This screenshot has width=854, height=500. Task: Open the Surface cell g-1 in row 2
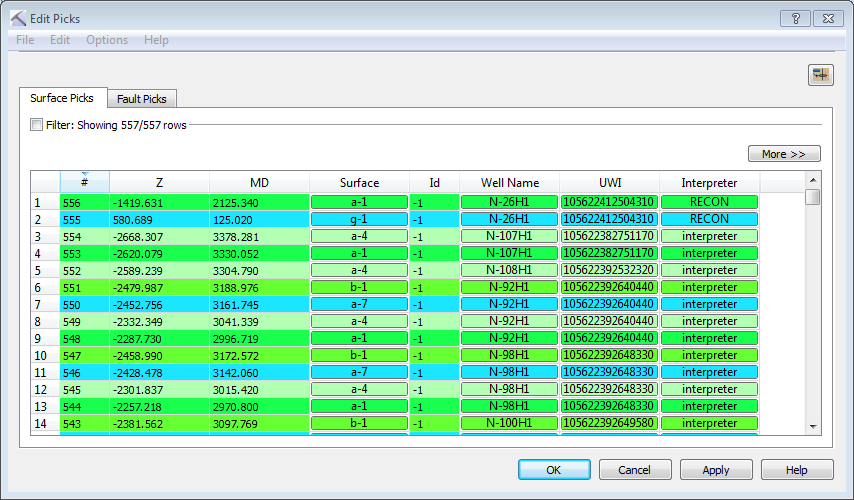tap(359, 219)
